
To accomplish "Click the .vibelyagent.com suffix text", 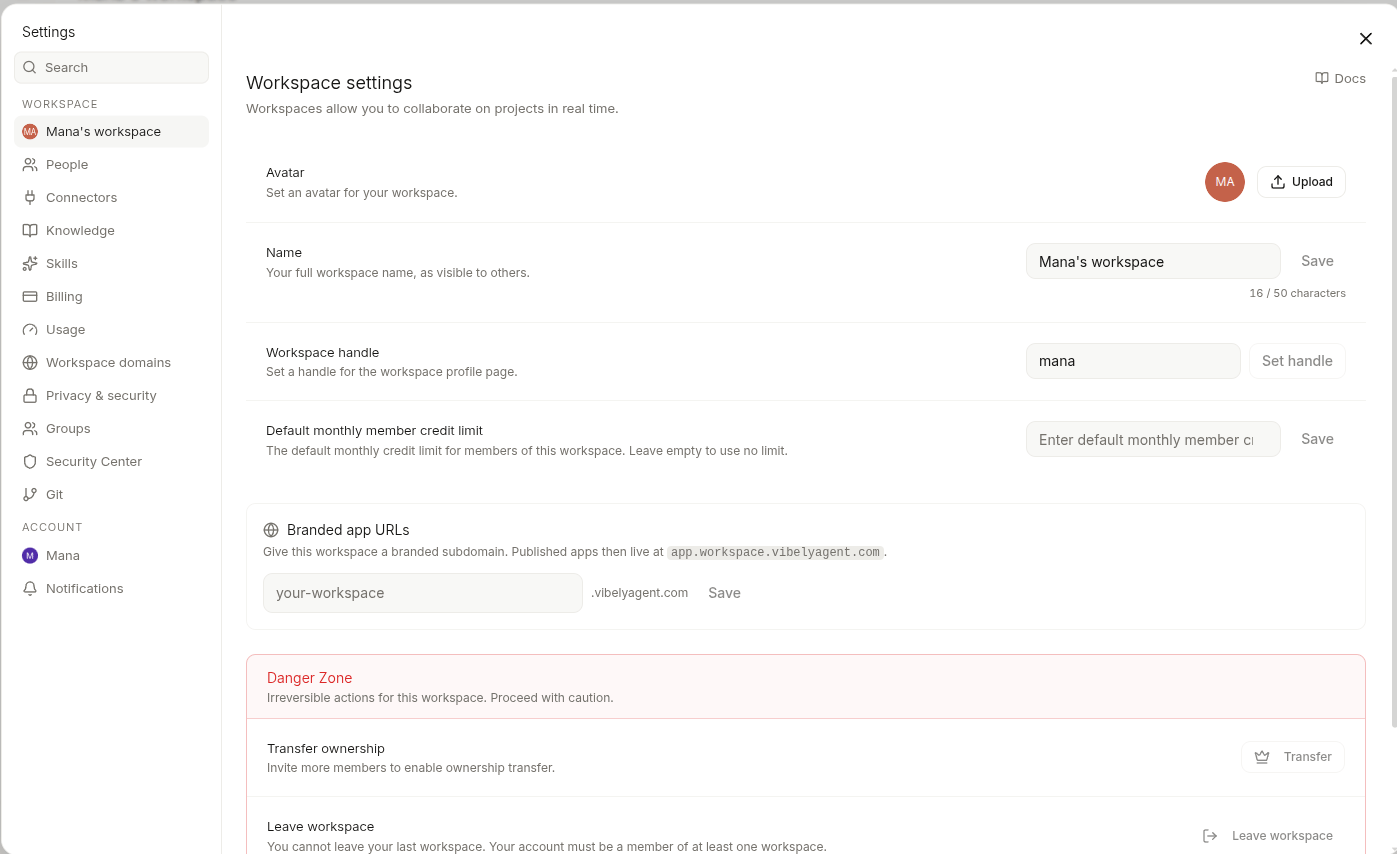I will 640,593.
